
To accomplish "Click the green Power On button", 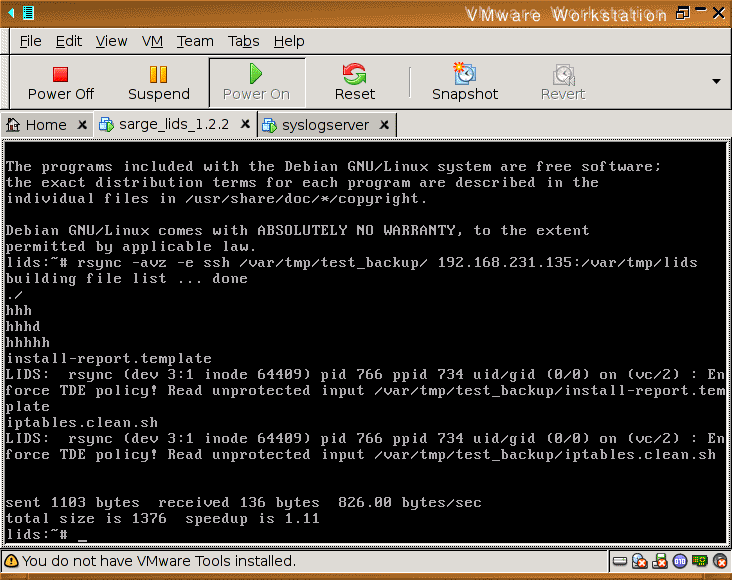I will click(x=257, y=83).
